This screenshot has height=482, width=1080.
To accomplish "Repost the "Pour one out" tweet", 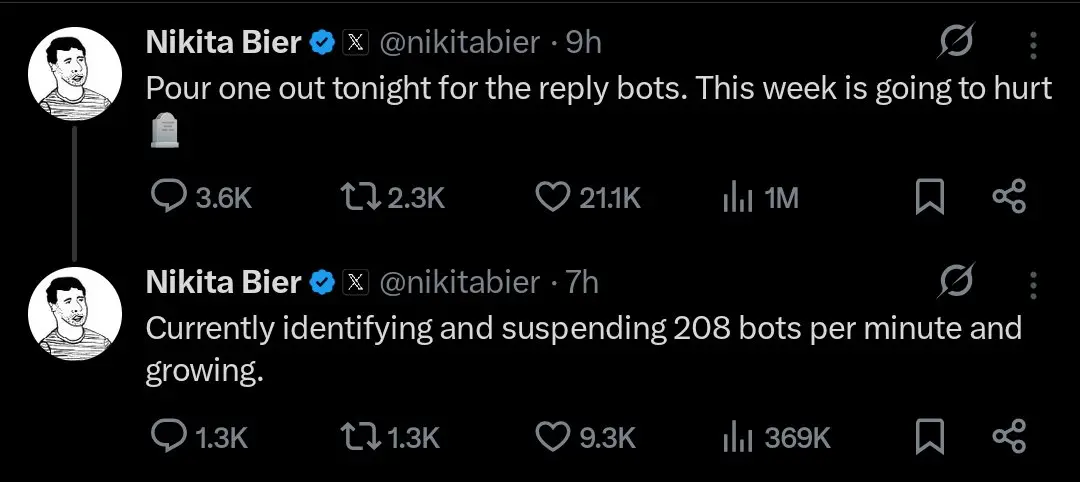I will pyautogui.click(x=358, y=197).
